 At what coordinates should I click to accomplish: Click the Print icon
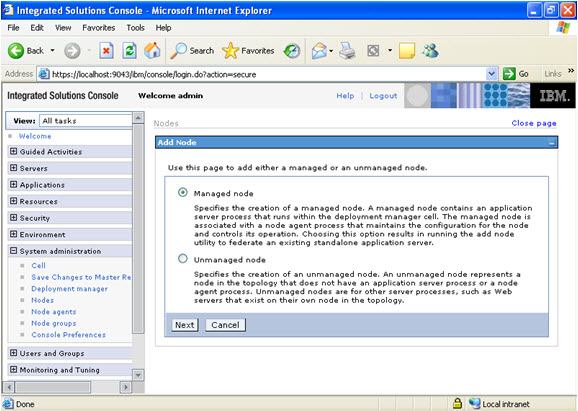[x=347, y=50]
